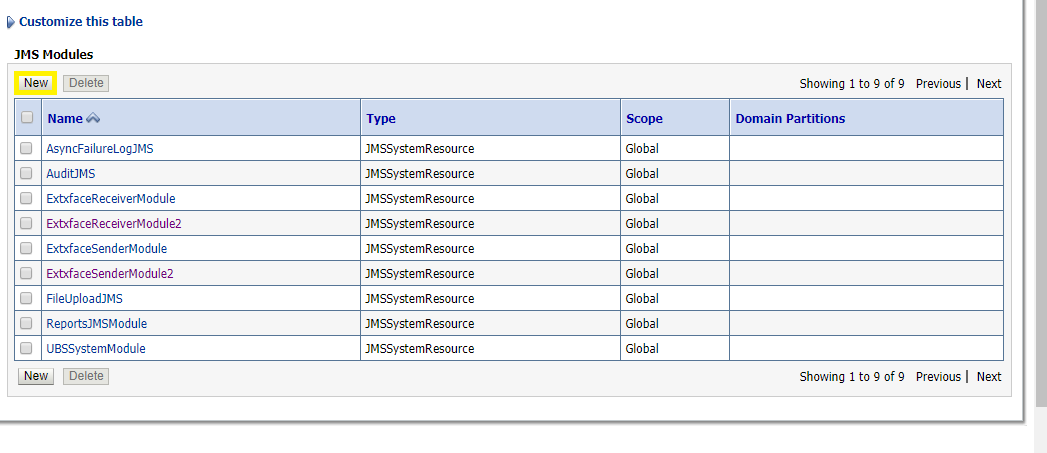Sort table by the Scope column header

click(644, 118)
